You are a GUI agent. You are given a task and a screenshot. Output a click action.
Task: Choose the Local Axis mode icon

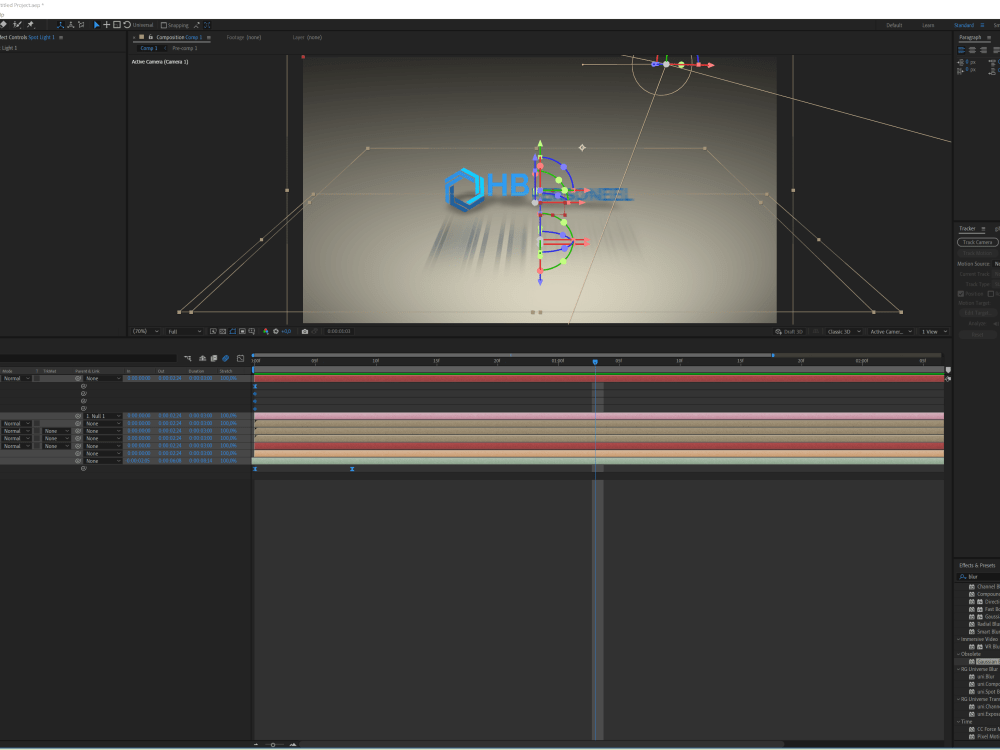[x=60, y=25]
